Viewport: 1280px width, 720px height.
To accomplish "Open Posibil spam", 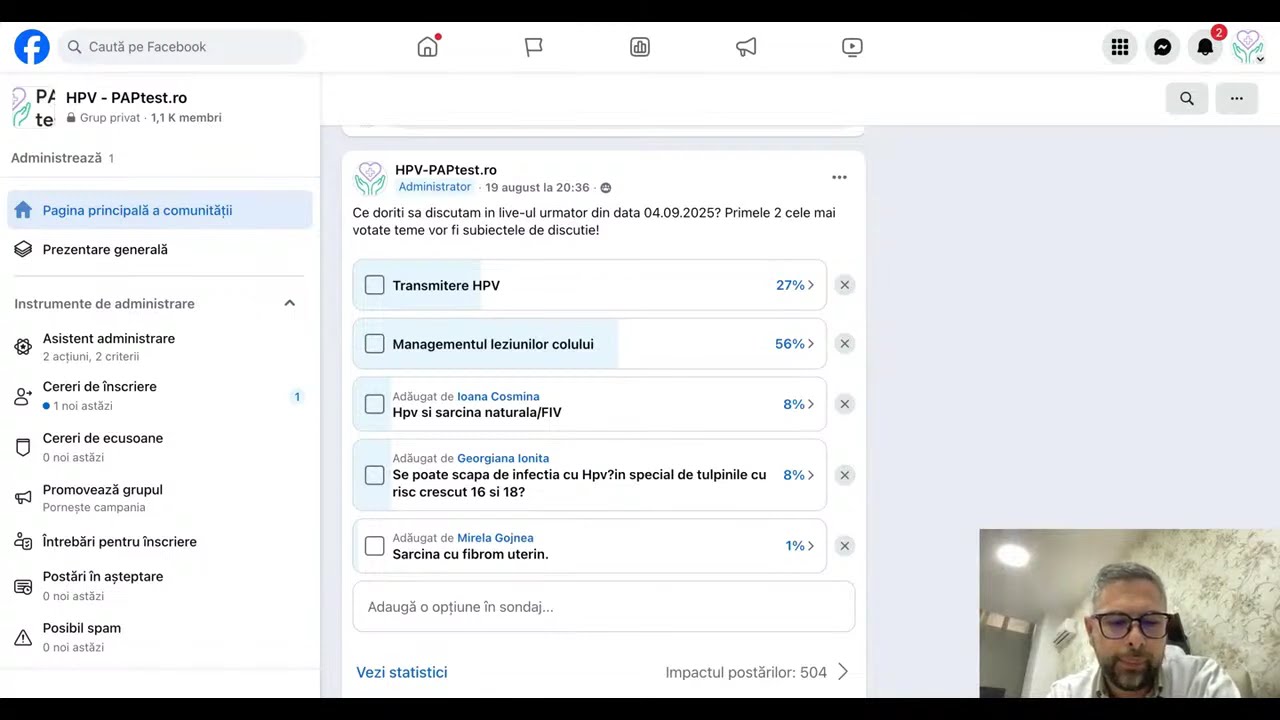I will [160, 637].
